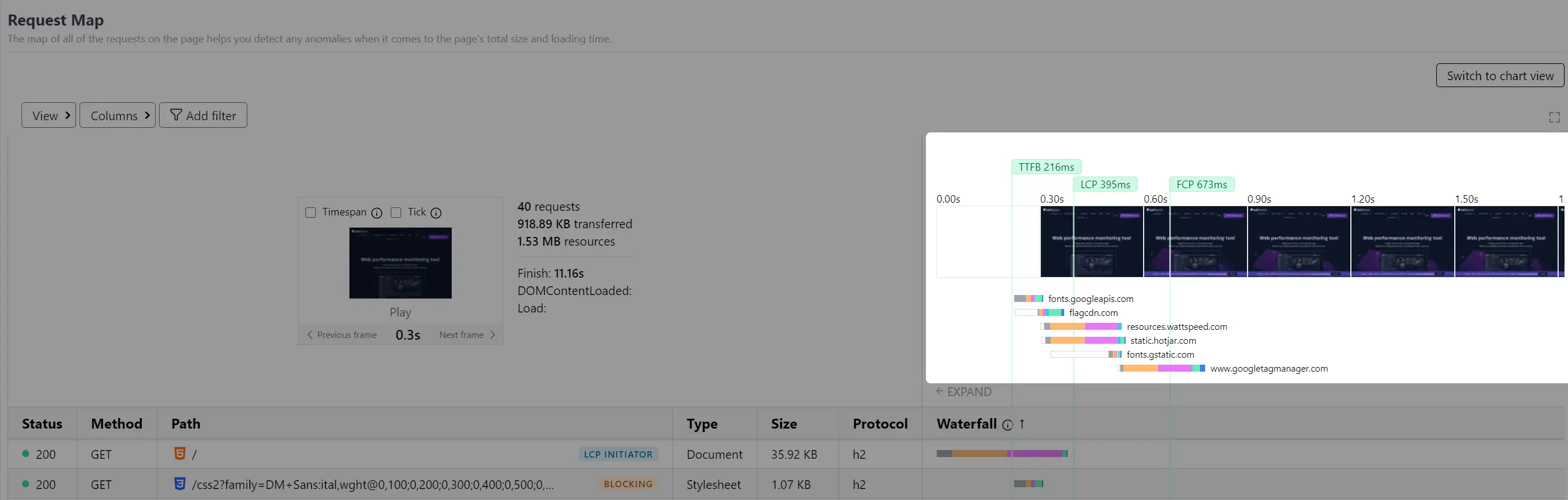The height and width of the screenshot is (500, 1568).
Task: Click the Tick info icon
Action: pos(436,213)
